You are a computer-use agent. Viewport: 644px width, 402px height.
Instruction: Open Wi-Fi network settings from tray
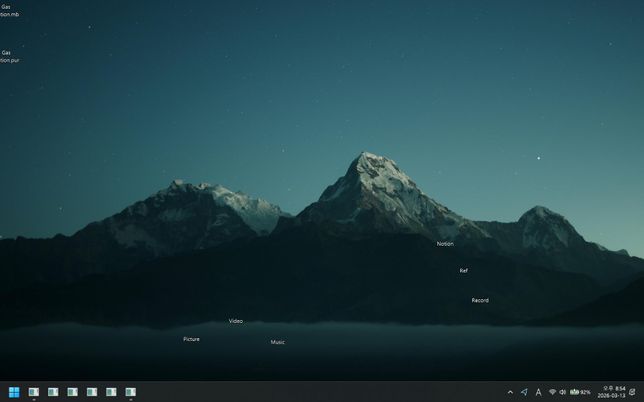552,392
